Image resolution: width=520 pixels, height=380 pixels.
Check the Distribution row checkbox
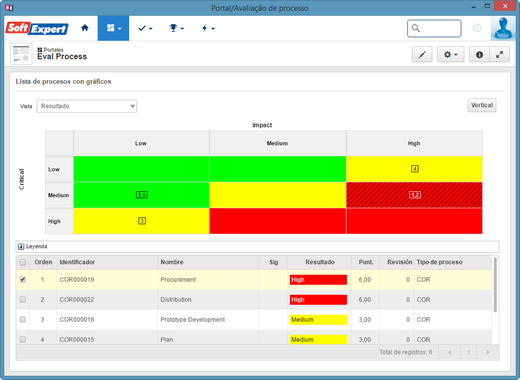[23, 299]
